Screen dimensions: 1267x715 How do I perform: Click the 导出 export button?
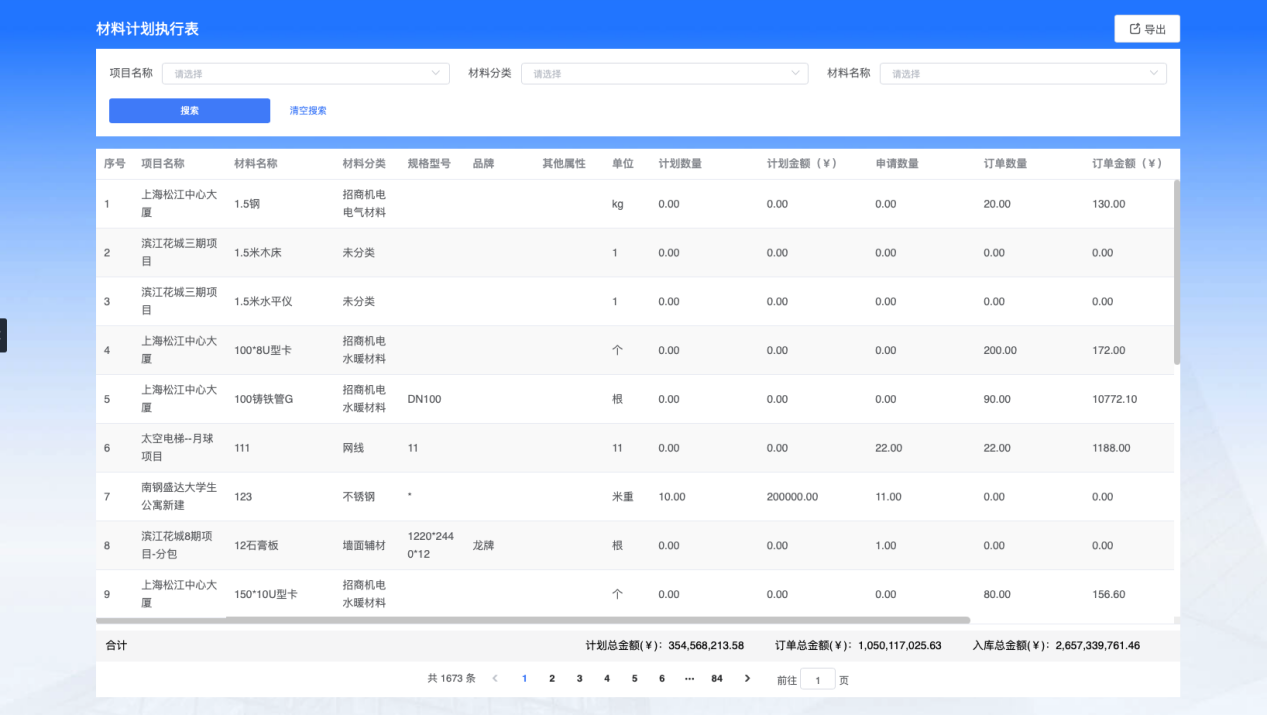point(1146,28)
